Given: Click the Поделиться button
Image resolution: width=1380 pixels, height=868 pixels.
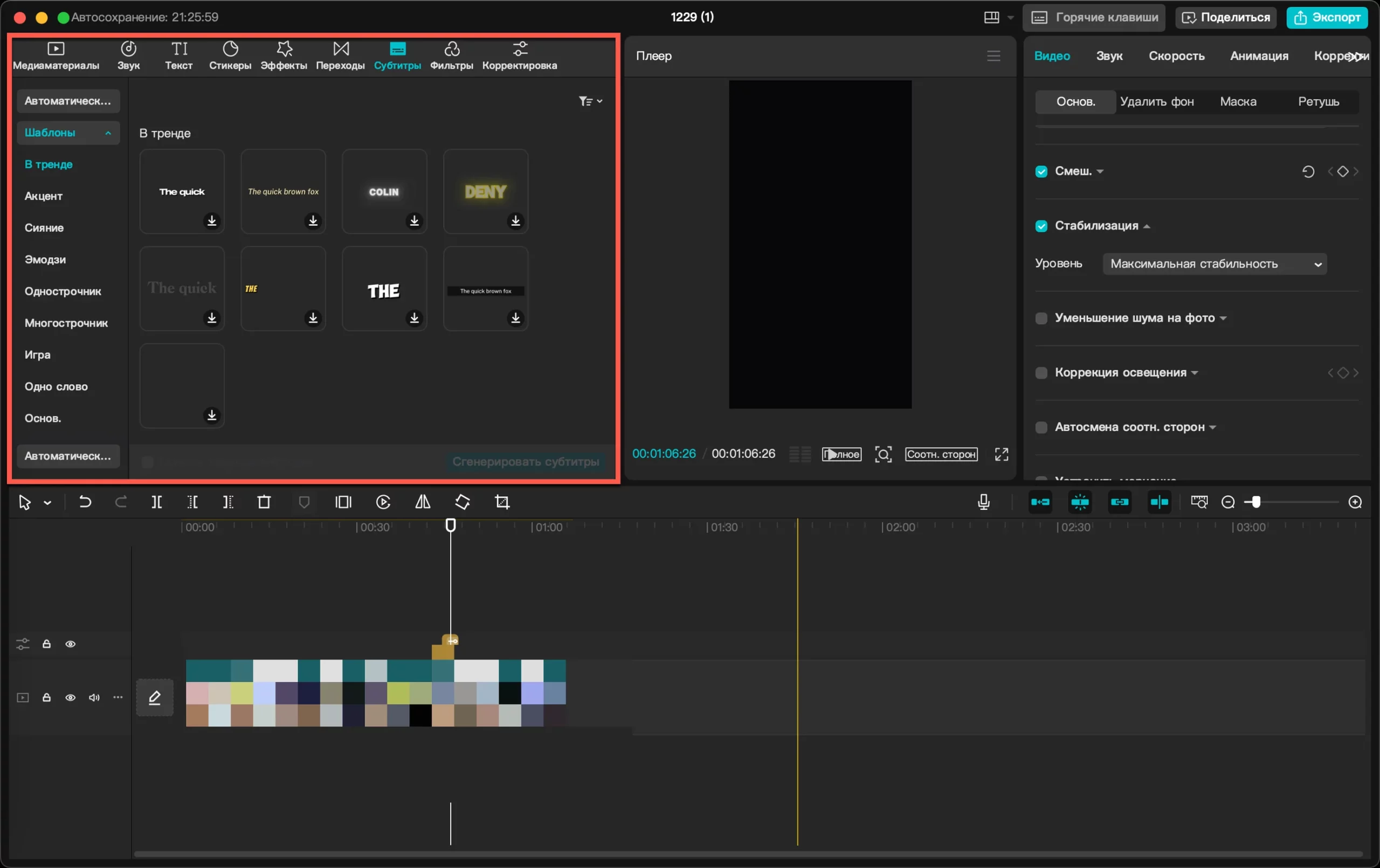Looking at the screenshot, I should [x=1226, y=17].
